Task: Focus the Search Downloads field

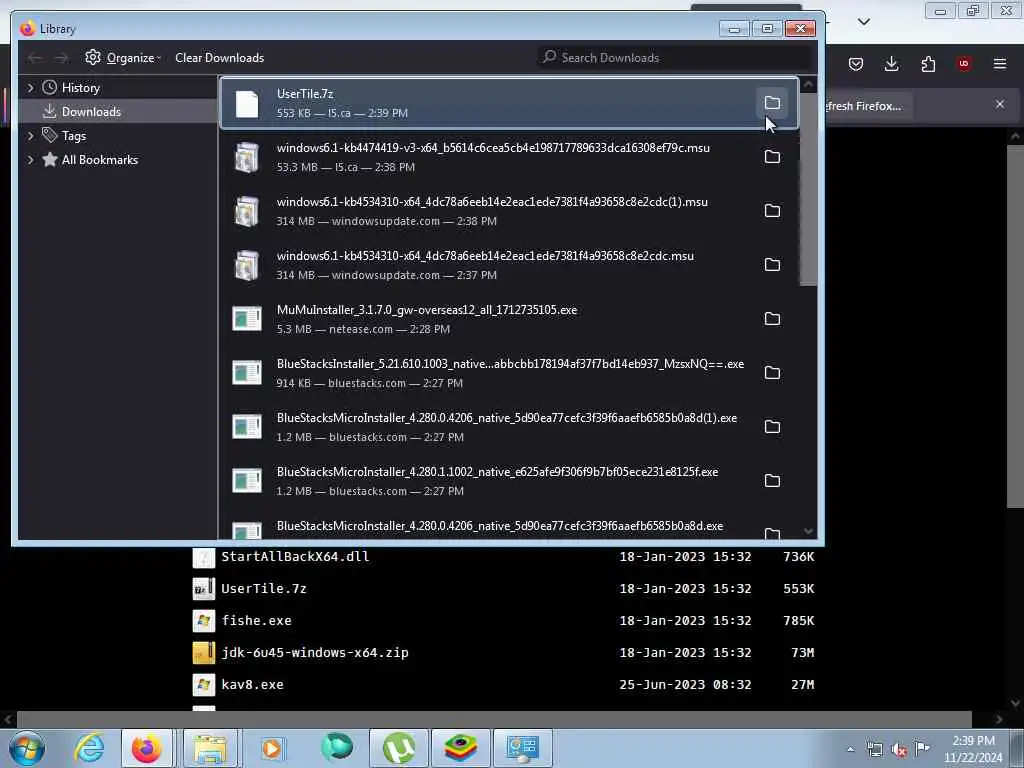Action: [x=676, y=57]
